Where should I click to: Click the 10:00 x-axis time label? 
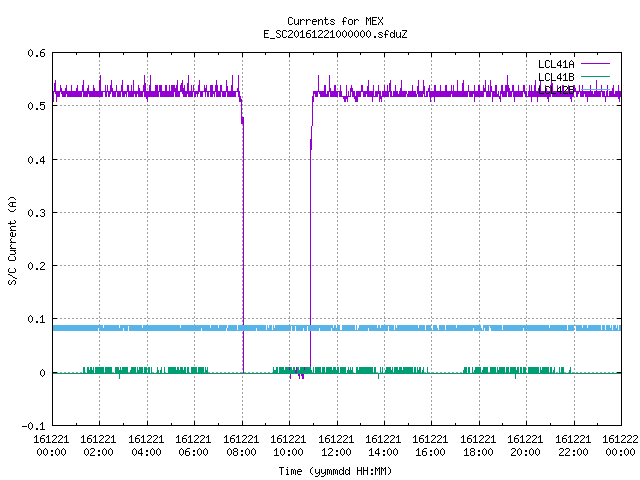(x=288, y=452)
